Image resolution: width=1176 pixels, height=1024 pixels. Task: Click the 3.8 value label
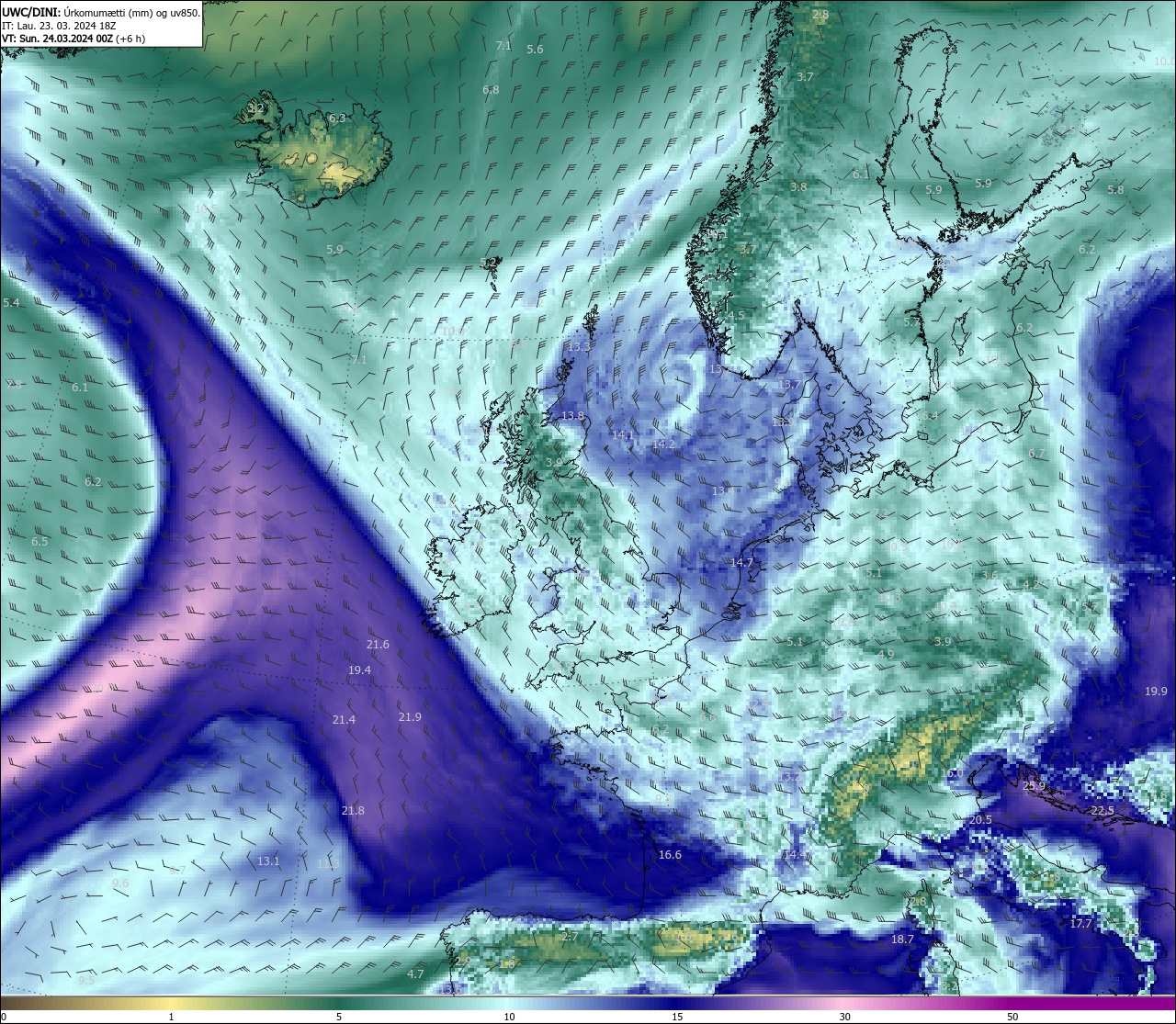798,187
